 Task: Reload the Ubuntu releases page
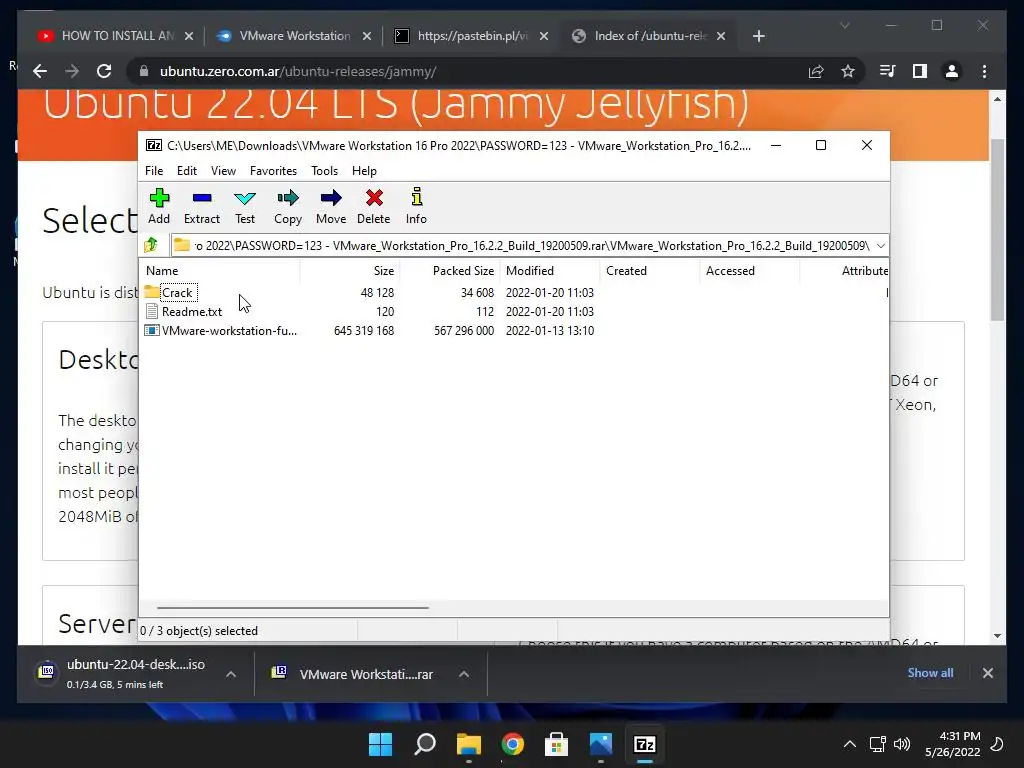click(104, 71)
